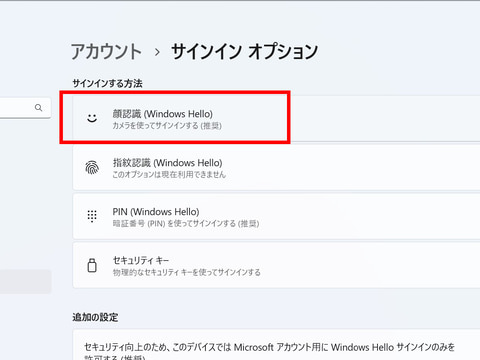Viewport: 480px width, 360px height.
Task: Click the 追加の設定 section heading
Action: pyautogui.click(x=95, y=317)
